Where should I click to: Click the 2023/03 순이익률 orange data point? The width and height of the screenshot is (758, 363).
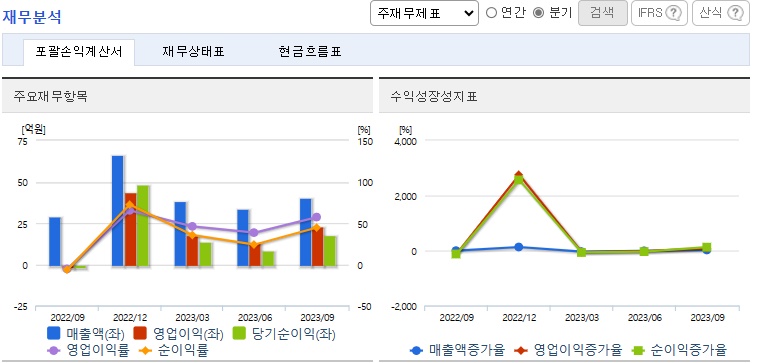tap(192, 235)
